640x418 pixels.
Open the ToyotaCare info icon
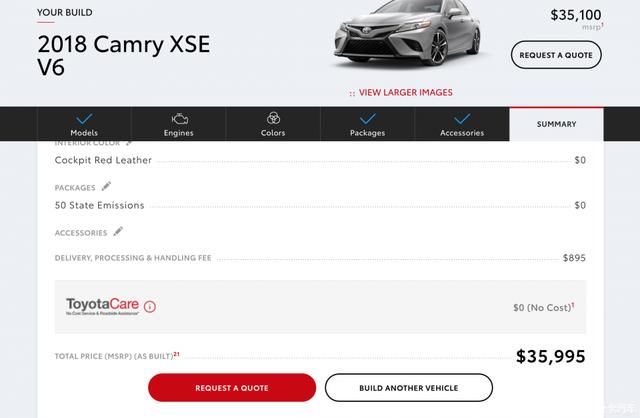150,306
